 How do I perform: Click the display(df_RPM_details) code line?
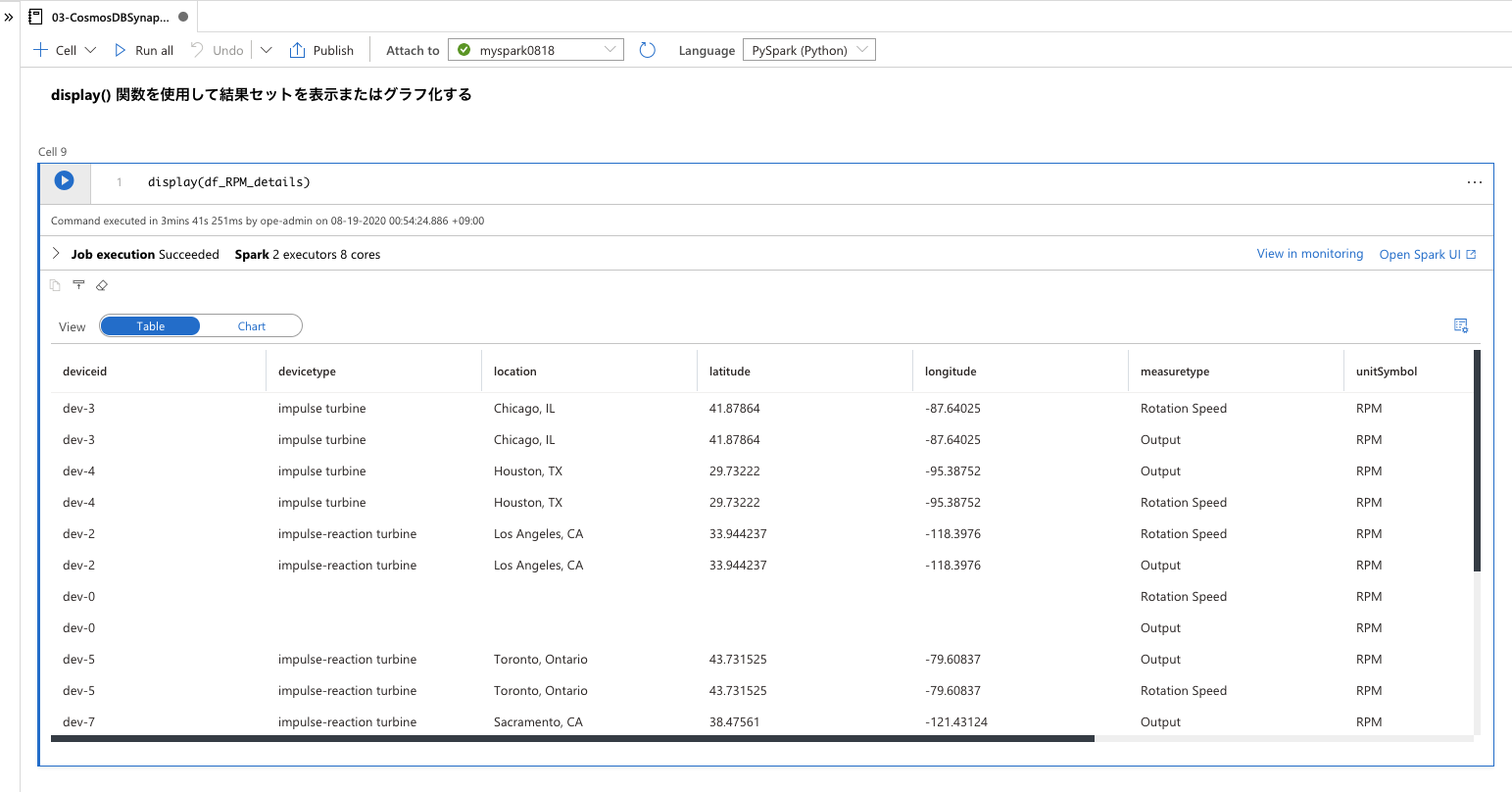point(229,182)
